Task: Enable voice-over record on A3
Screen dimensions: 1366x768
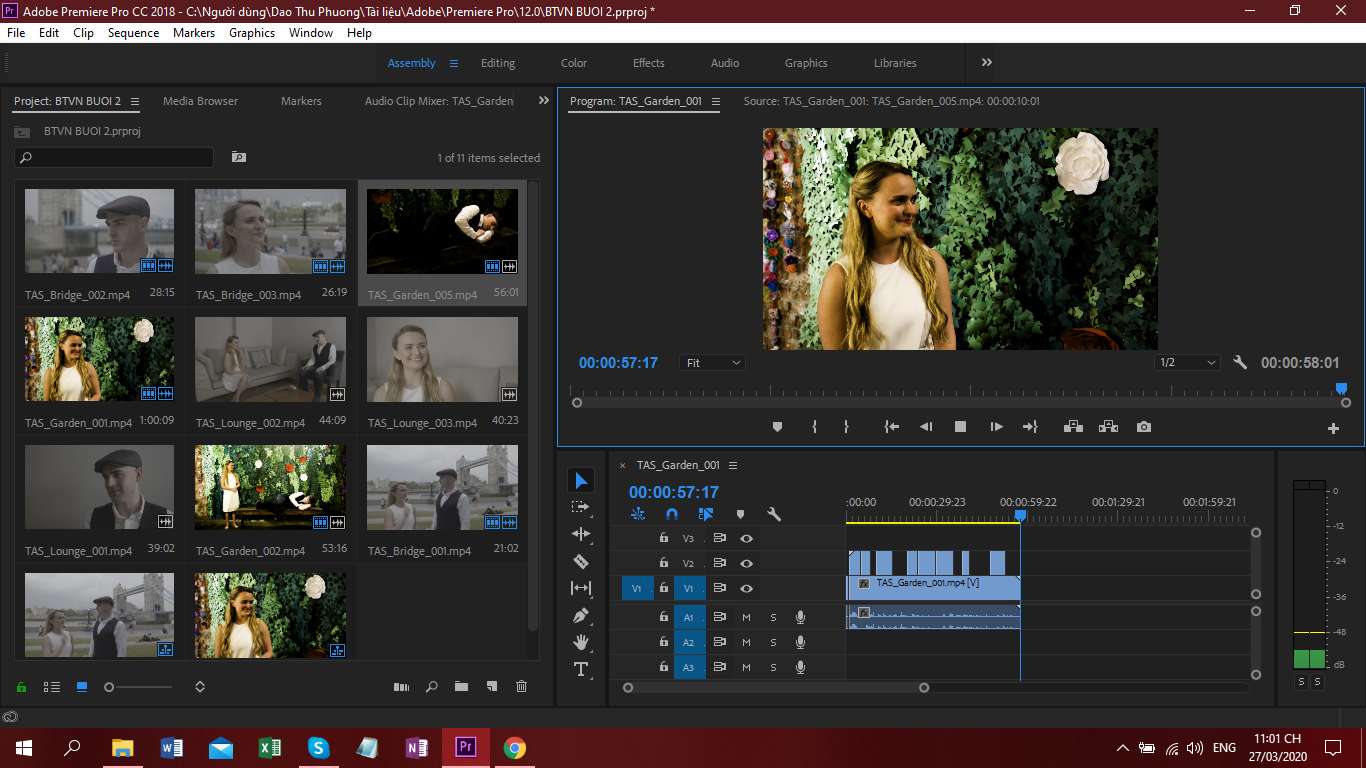Action: tap(800, 667)
